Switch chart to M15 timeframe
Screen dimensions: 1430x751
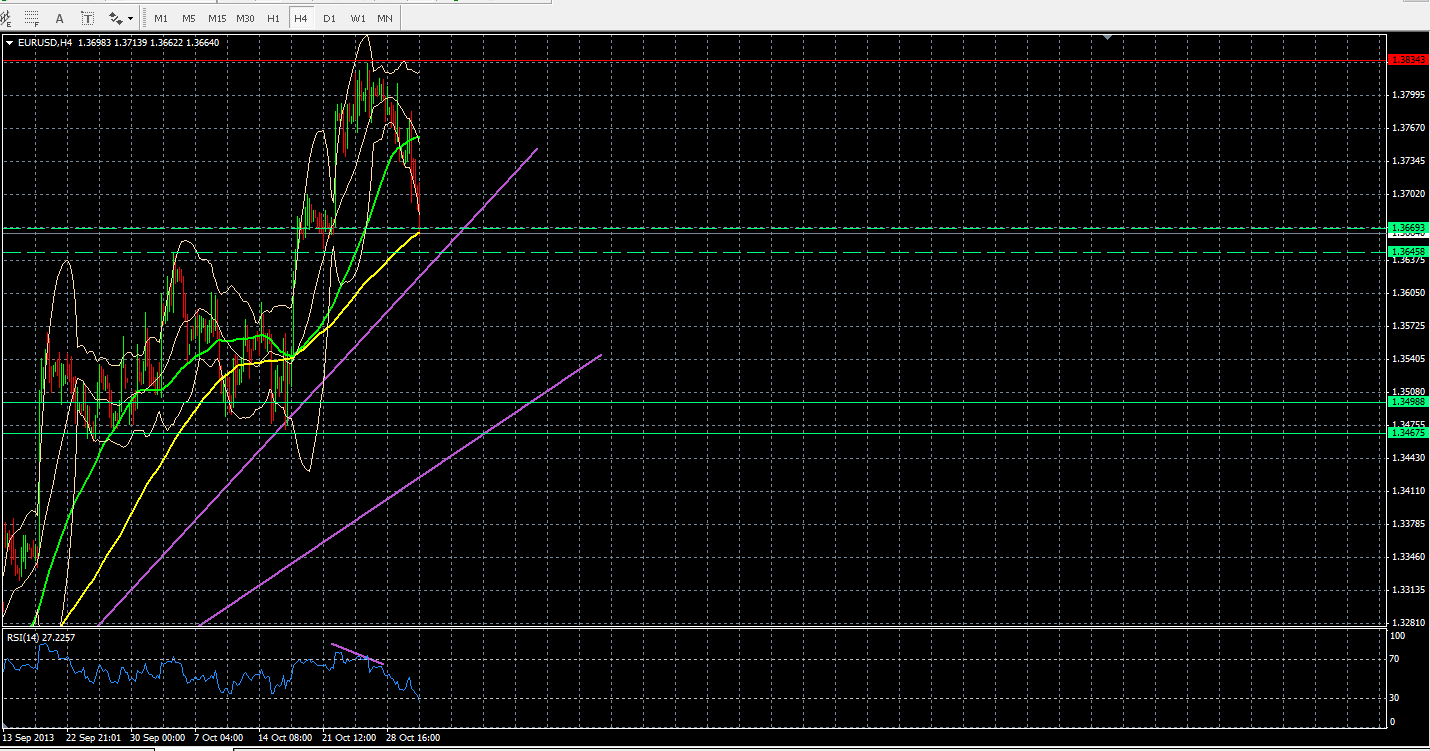217,18
